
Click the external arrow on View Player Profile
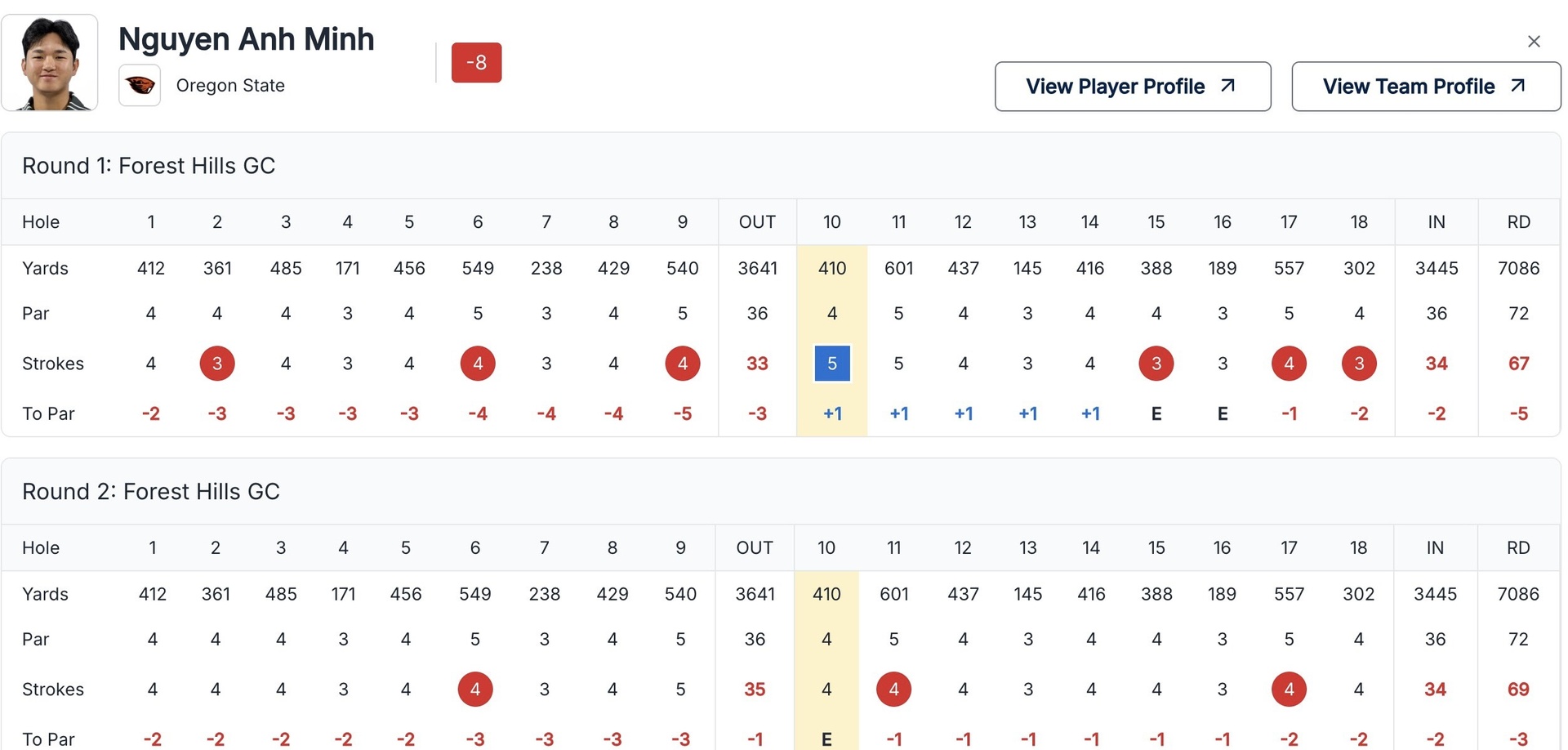click(x=1227, y=86)
